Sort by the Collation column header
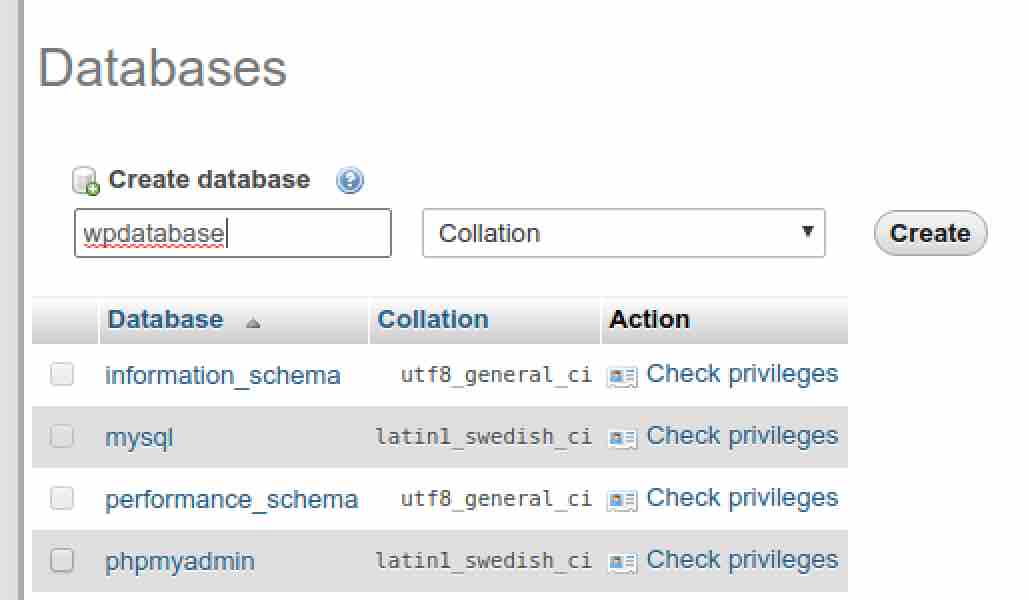This screenshot has height=600, width=1028. pos(433,320)
